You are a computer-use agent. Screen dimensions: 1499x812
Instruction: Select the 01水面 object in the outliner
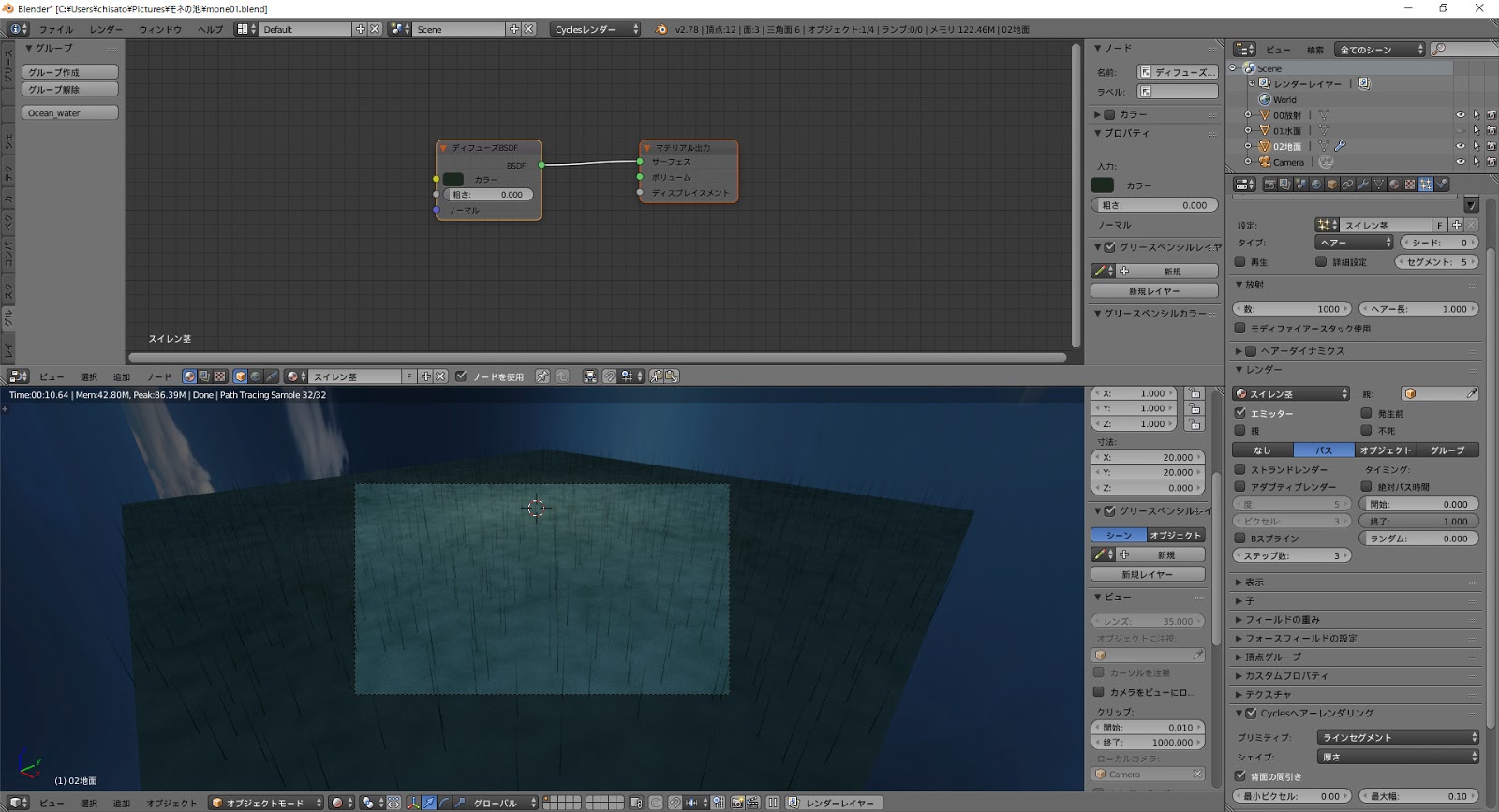click(1286, 131)
